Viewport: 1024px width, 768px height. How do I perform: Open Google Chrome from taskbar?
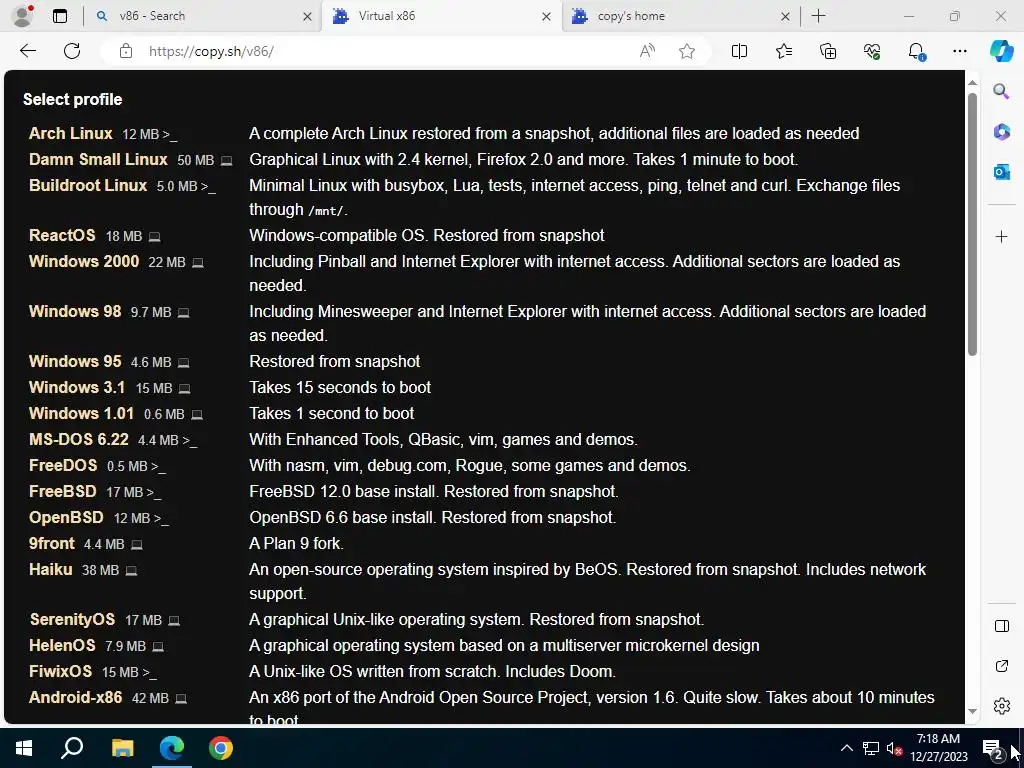point(221,748)
